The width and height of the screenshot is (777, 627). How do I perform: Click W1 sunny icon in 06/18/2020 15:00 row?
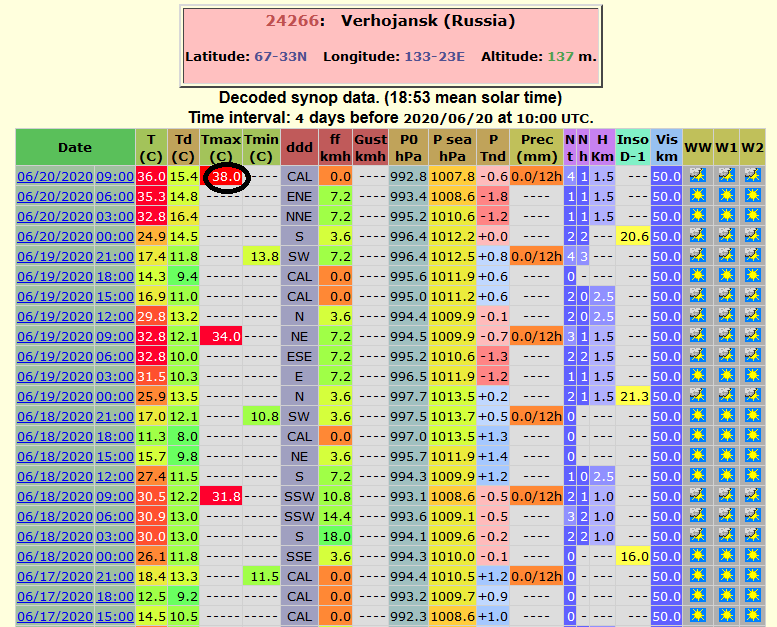[726, 455]
